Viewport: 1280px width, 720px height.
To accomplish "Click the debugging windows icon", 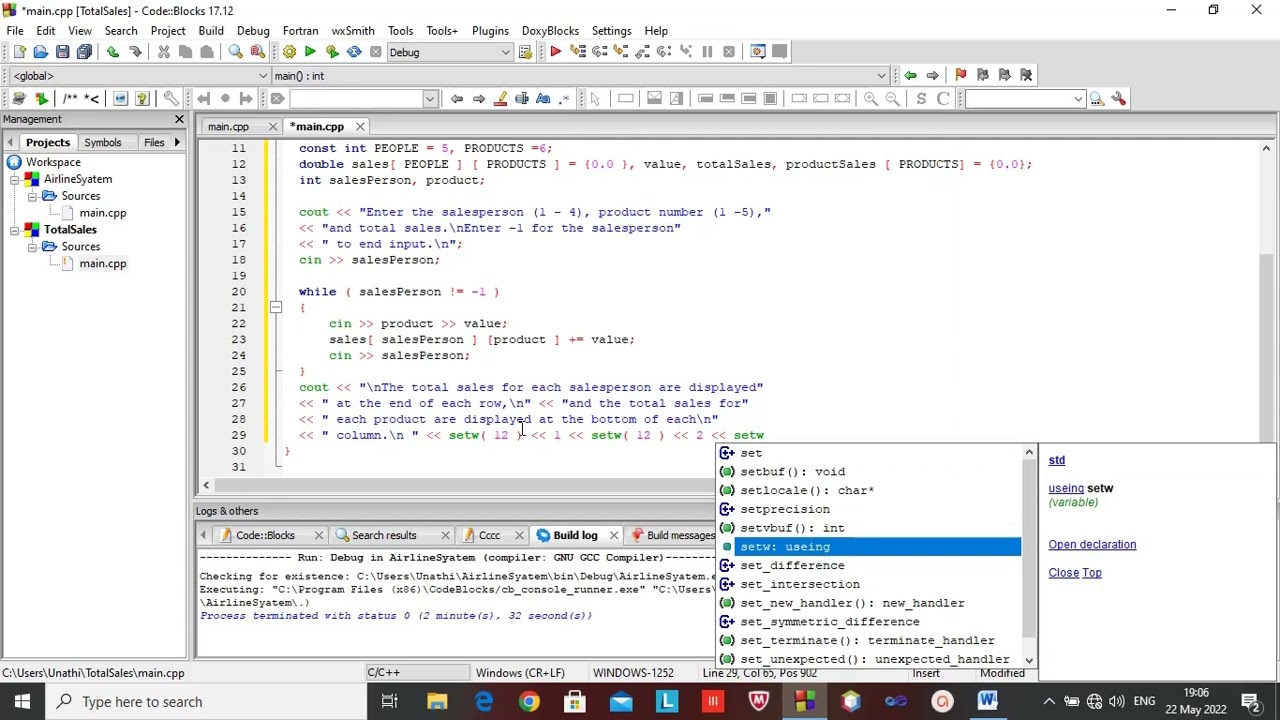I will point(757,52).
